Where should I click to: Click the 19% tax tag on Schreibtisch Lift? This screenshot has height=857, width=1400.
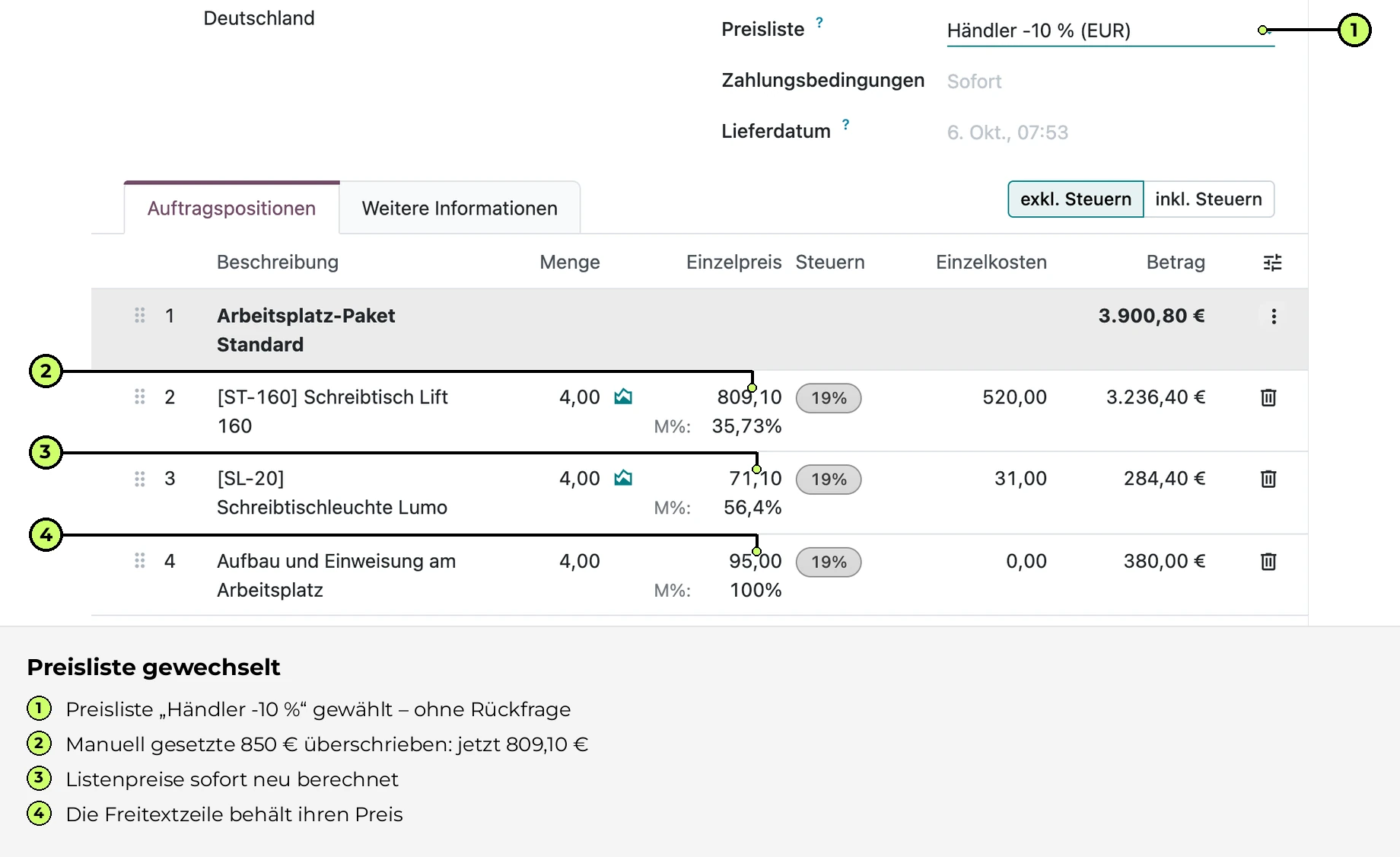829,398
